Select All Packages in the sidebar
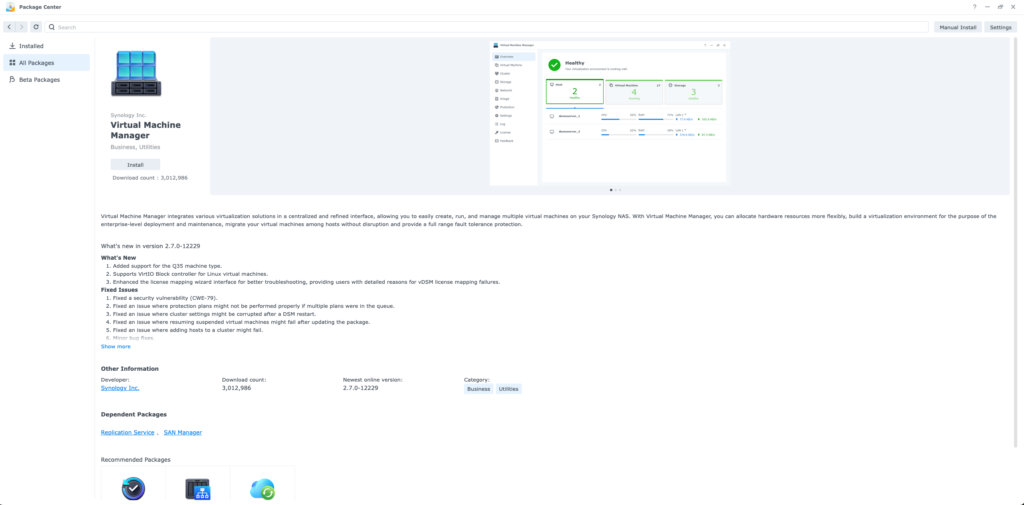The image size is (1024, 505). pos(36,63)
